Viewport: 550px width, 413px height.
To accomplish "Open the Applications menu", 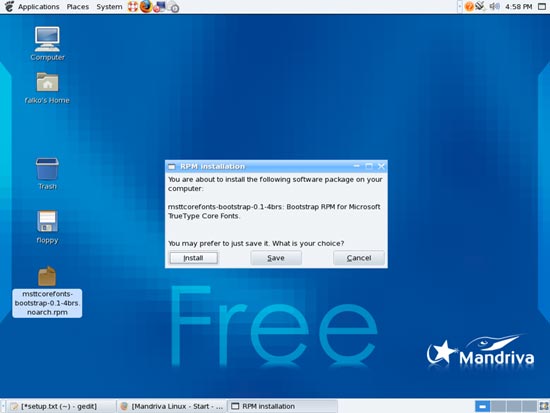I will click(39, 7).
